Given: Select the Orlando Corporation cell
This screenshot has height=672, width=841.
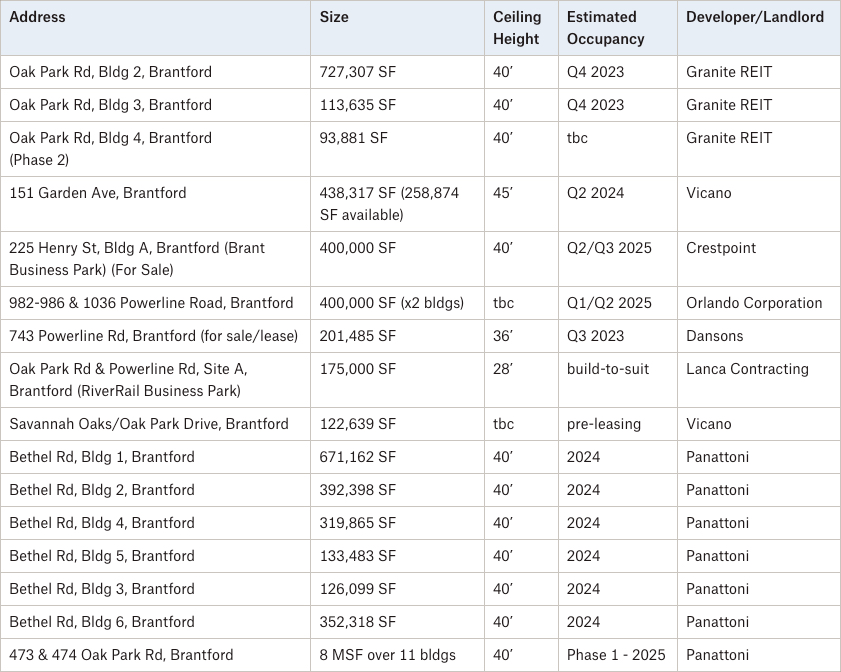Looking at the screenshot, I should coord(754,303).
